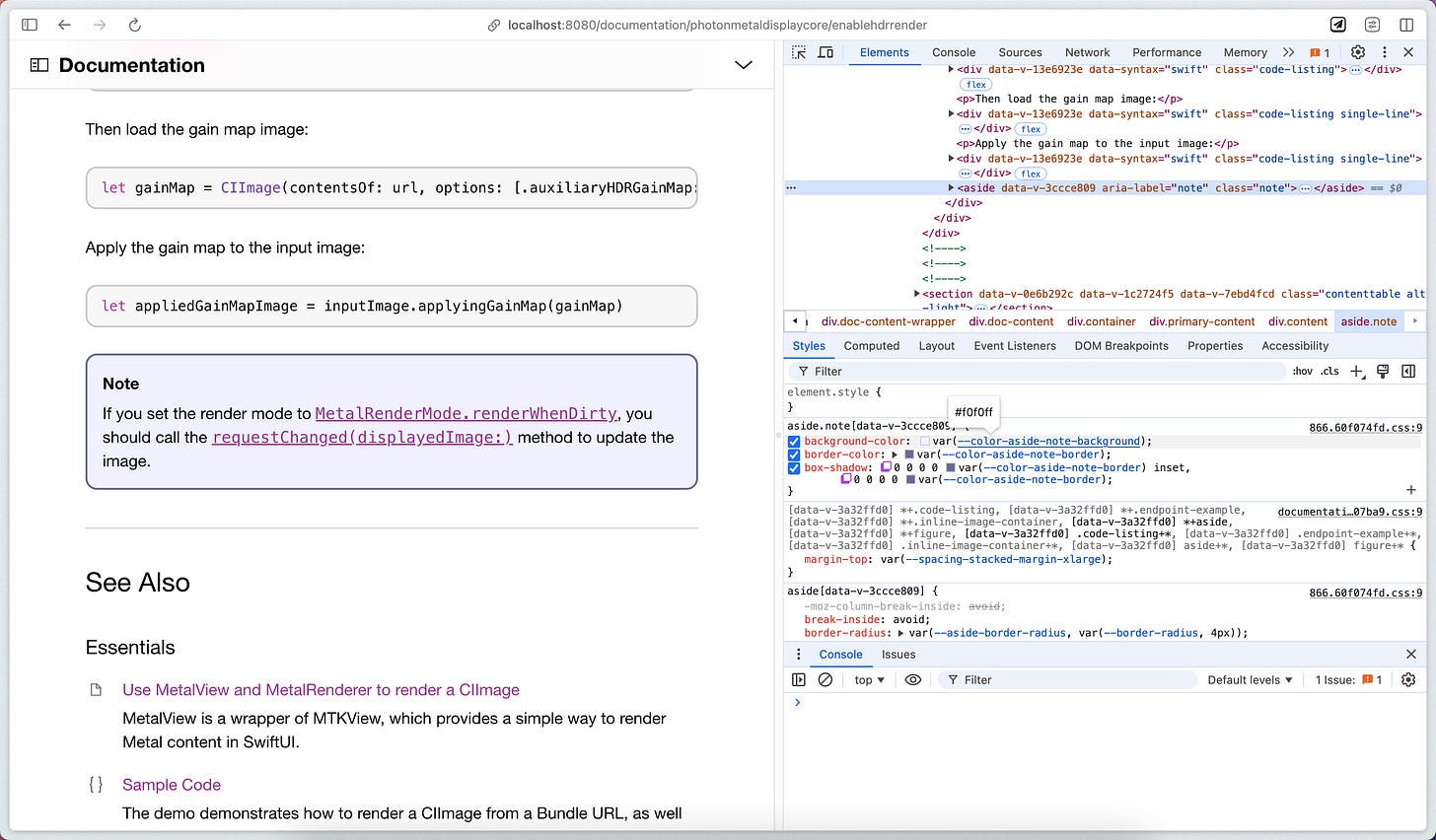Show the computed styles sidebar

click(1408, 371)
